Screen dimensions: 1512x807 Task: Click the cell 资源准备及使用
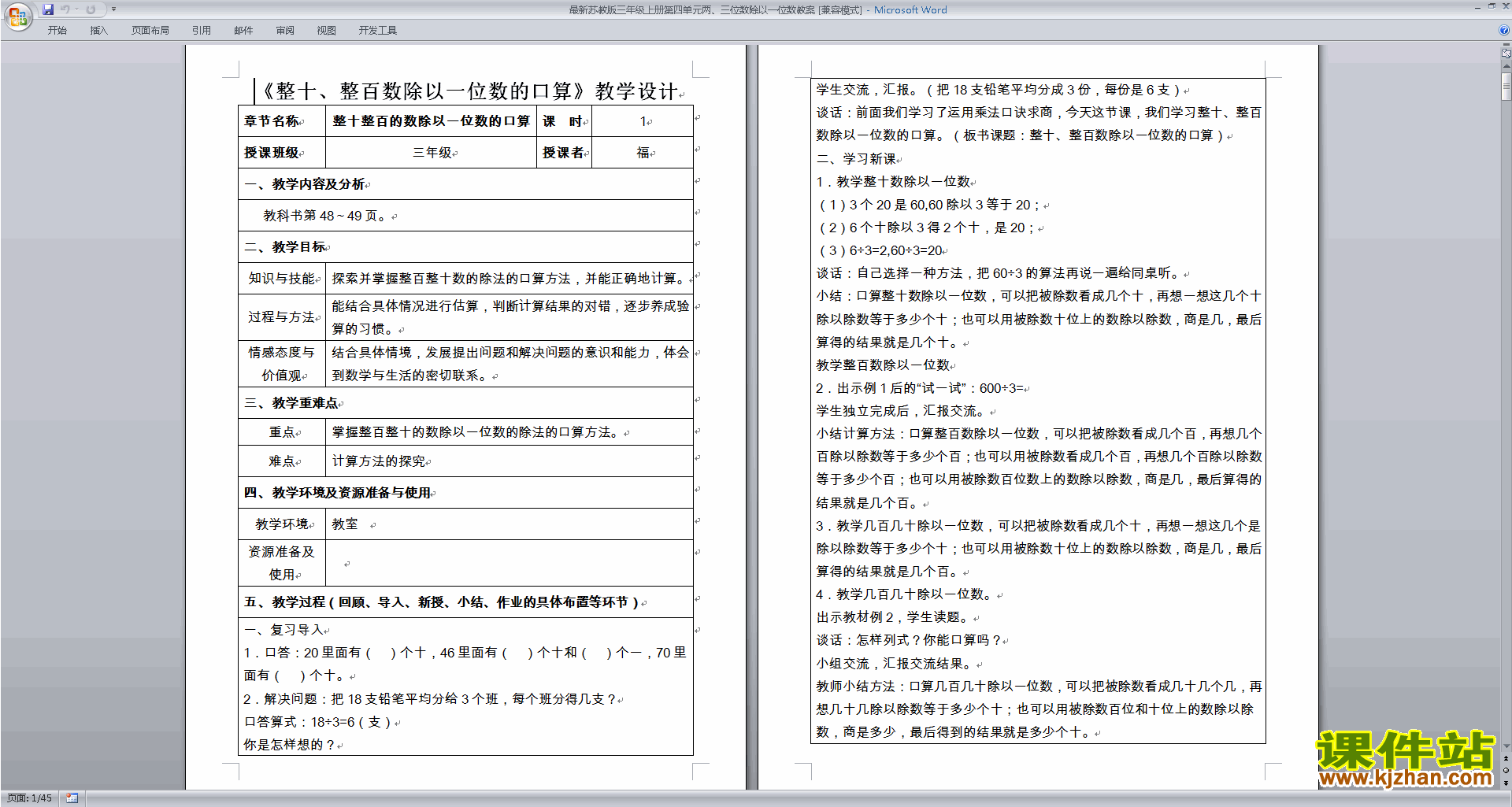tap(282, 563)
